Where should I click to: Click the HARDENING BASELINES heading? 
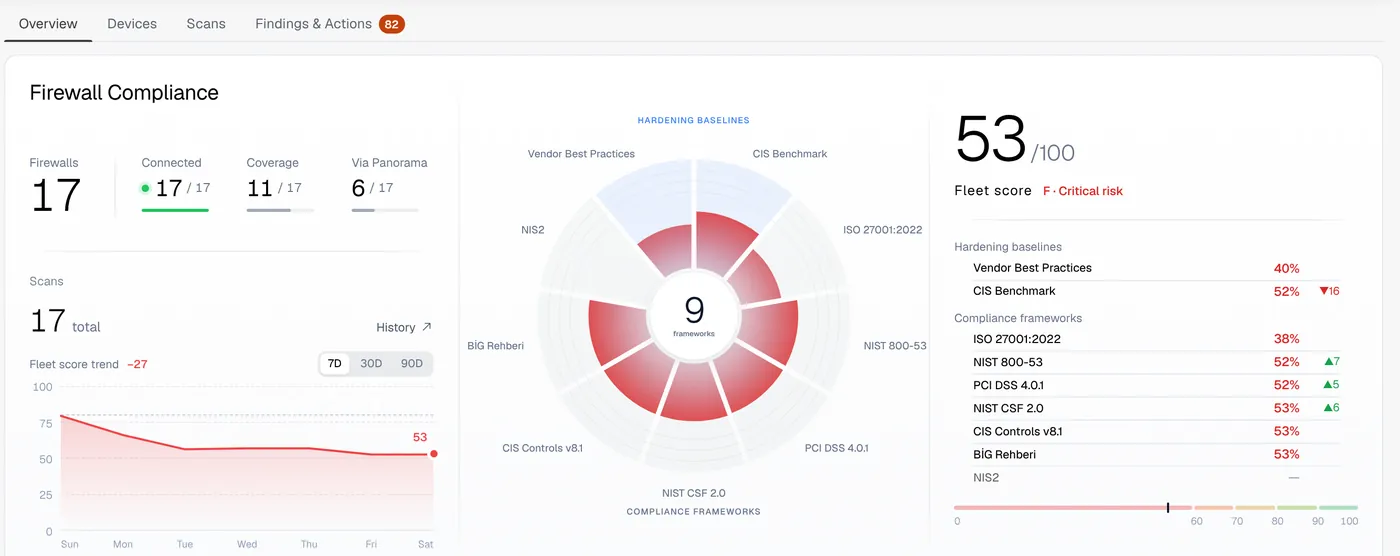pos(693,120)
